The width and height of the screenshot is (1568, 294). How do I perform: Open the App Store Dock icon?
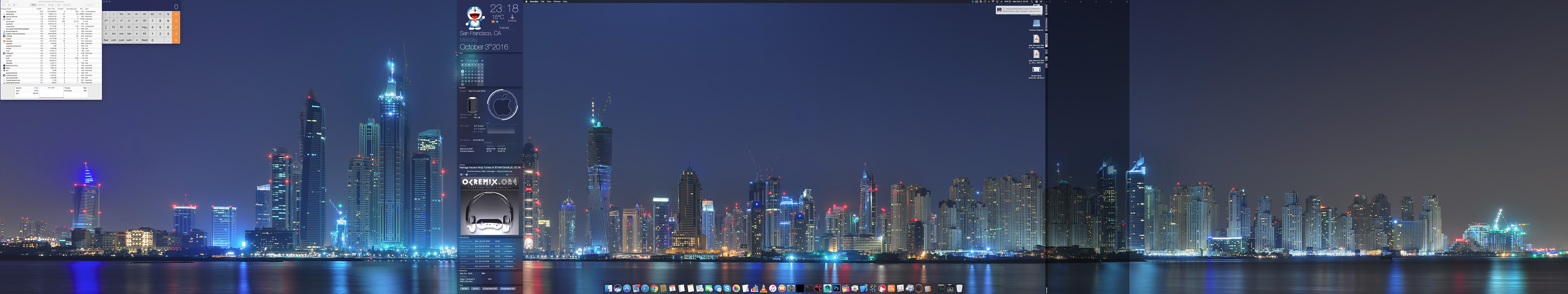point(627,288)
